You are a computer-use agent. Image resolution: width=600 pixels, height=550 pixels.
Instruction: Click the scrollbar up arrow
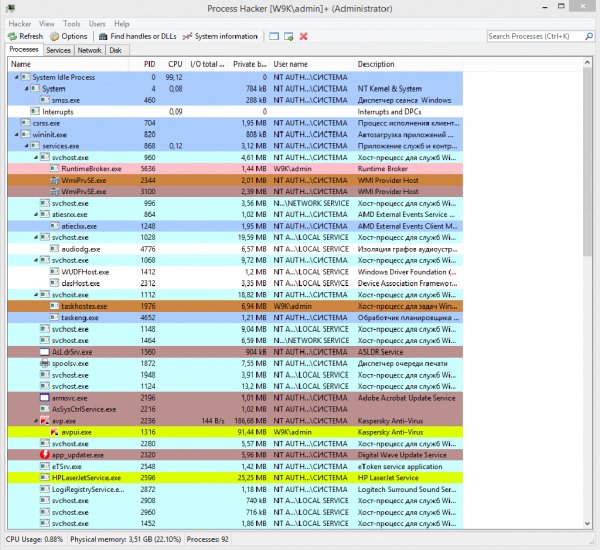tap(587, 62)
